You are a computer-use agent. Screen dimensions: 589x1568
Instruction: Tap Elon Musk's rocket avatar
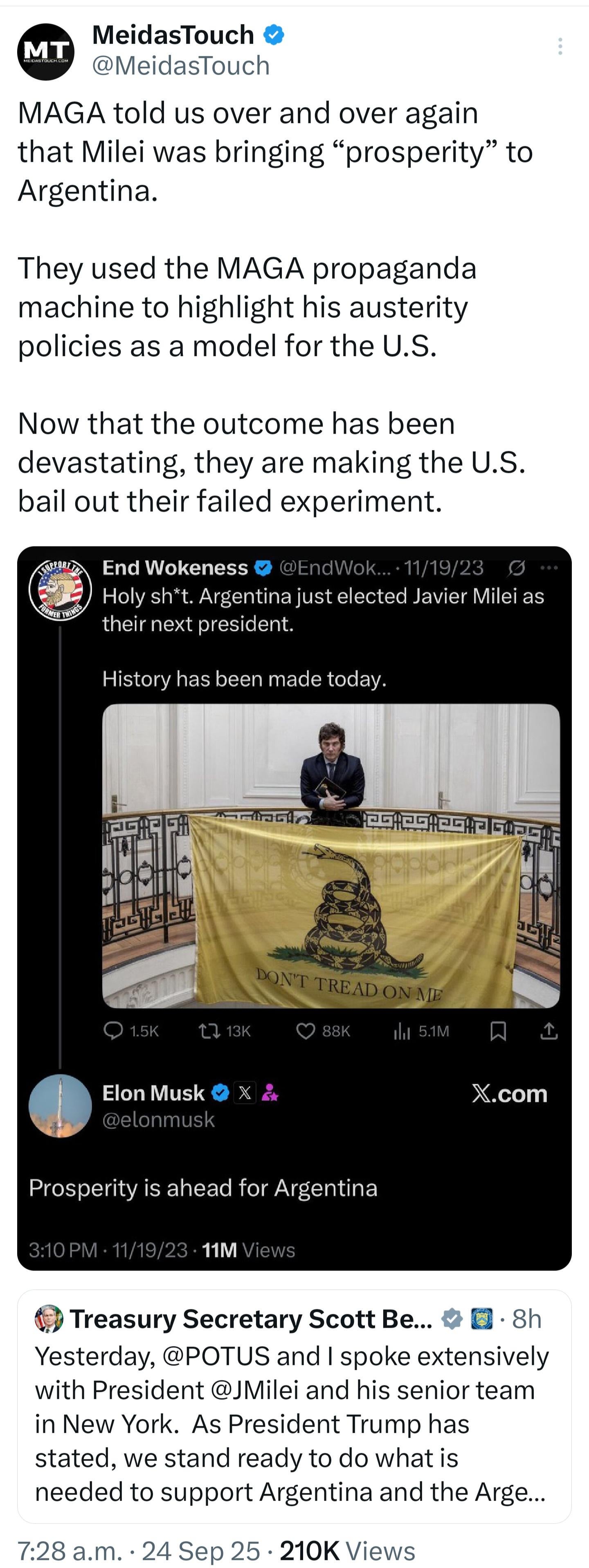pyautogui.click(x=60, y=1105)
